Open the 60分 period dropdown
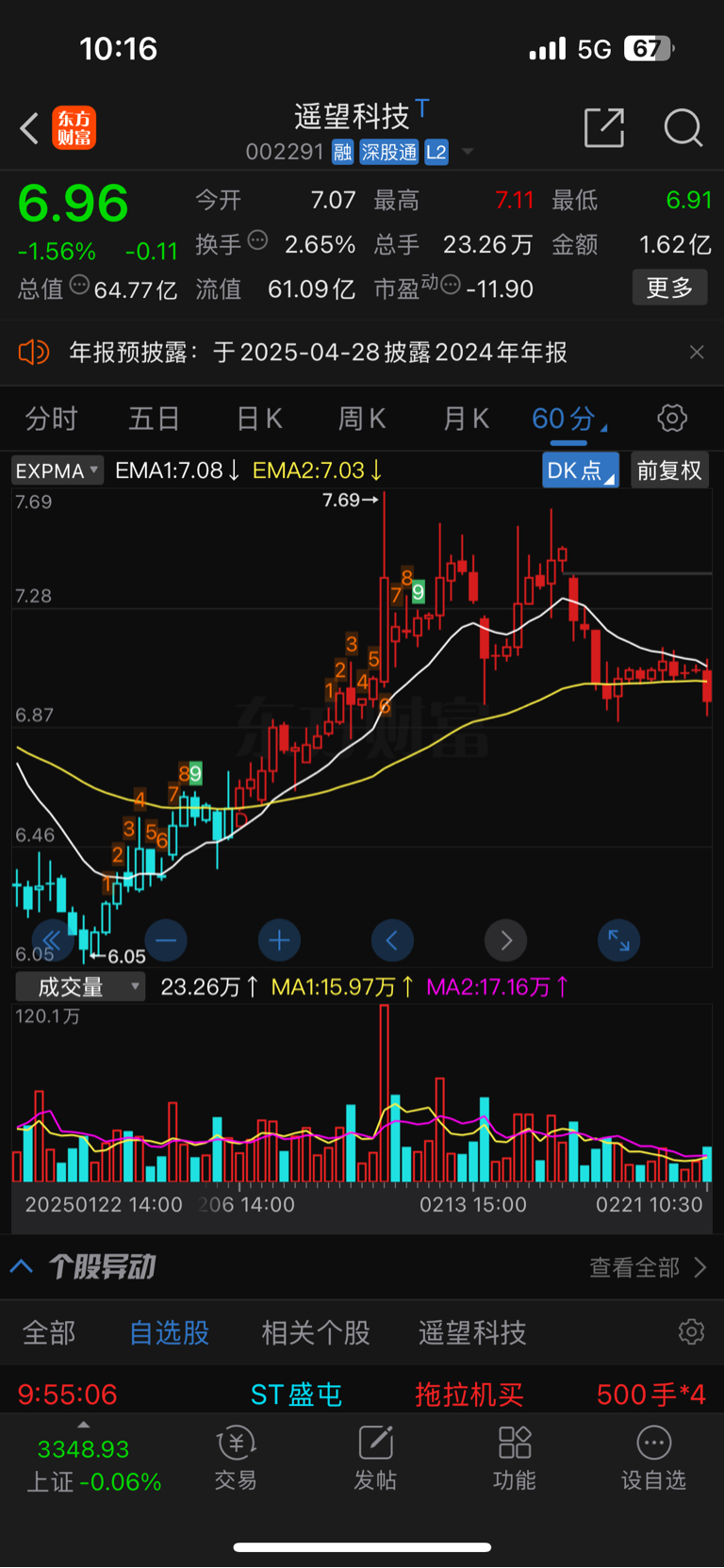 click(x=569, y=419)
